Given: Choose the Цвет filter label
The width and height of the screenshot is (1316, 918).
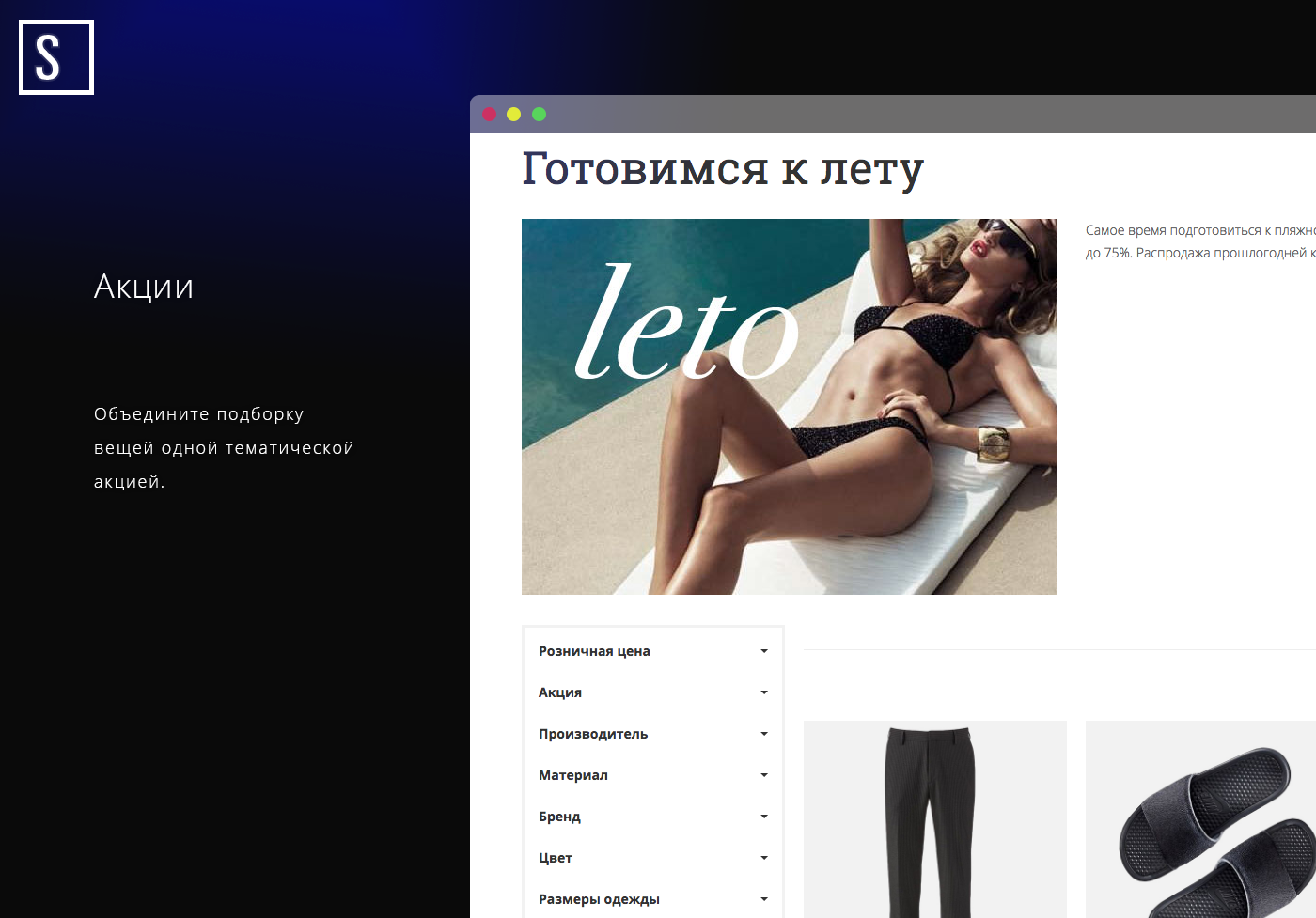Looking at the screenshot, I should coord(555,858).
